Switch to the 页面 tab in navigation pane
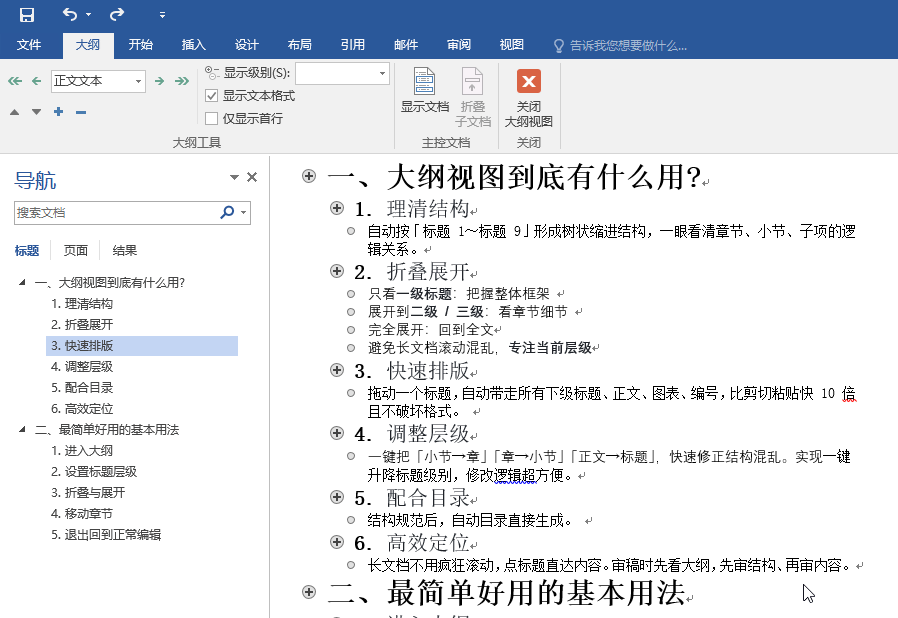 click(x=74, y=249)
